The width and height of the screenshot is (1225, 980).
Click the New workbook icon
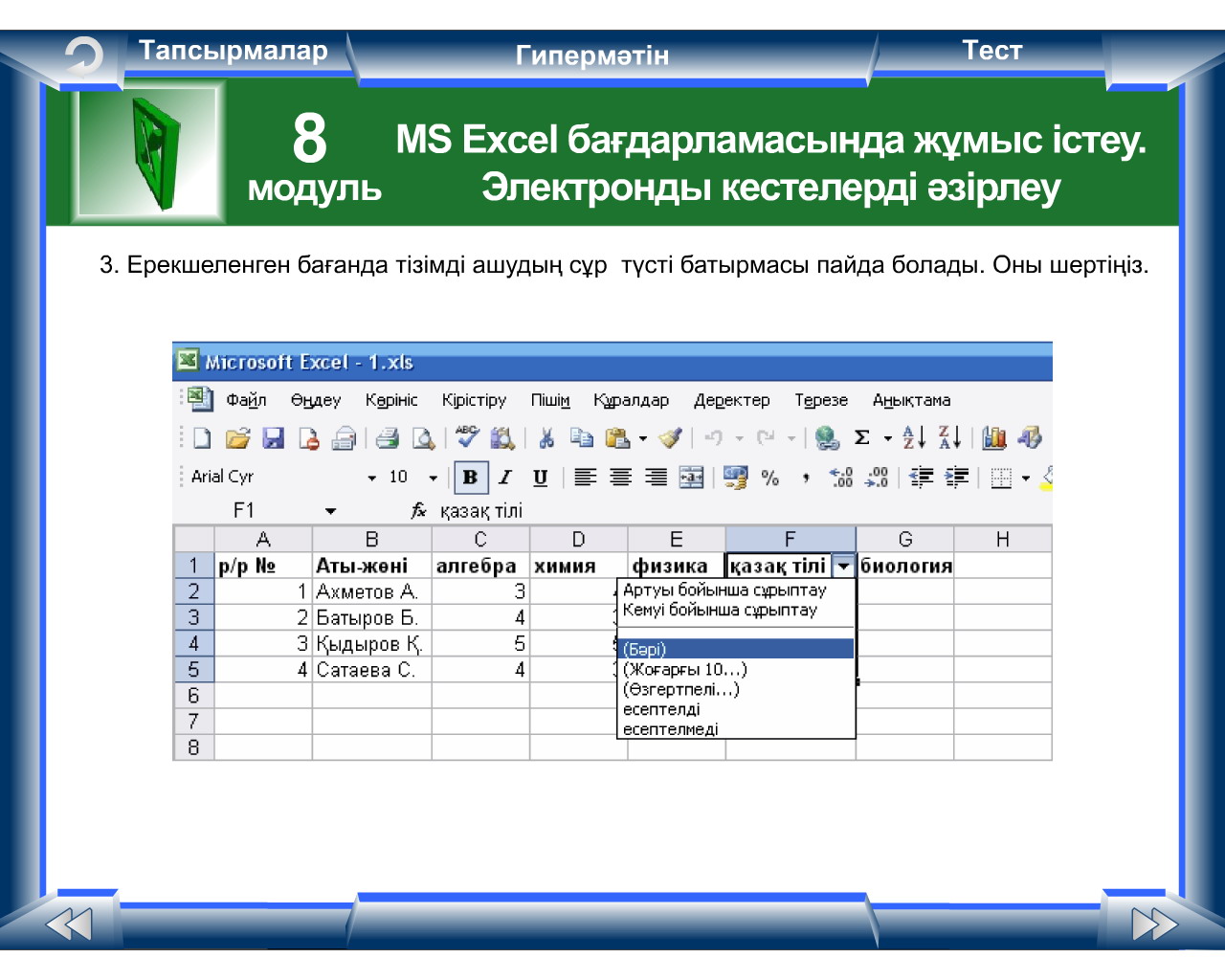click(x=202, y=438)
